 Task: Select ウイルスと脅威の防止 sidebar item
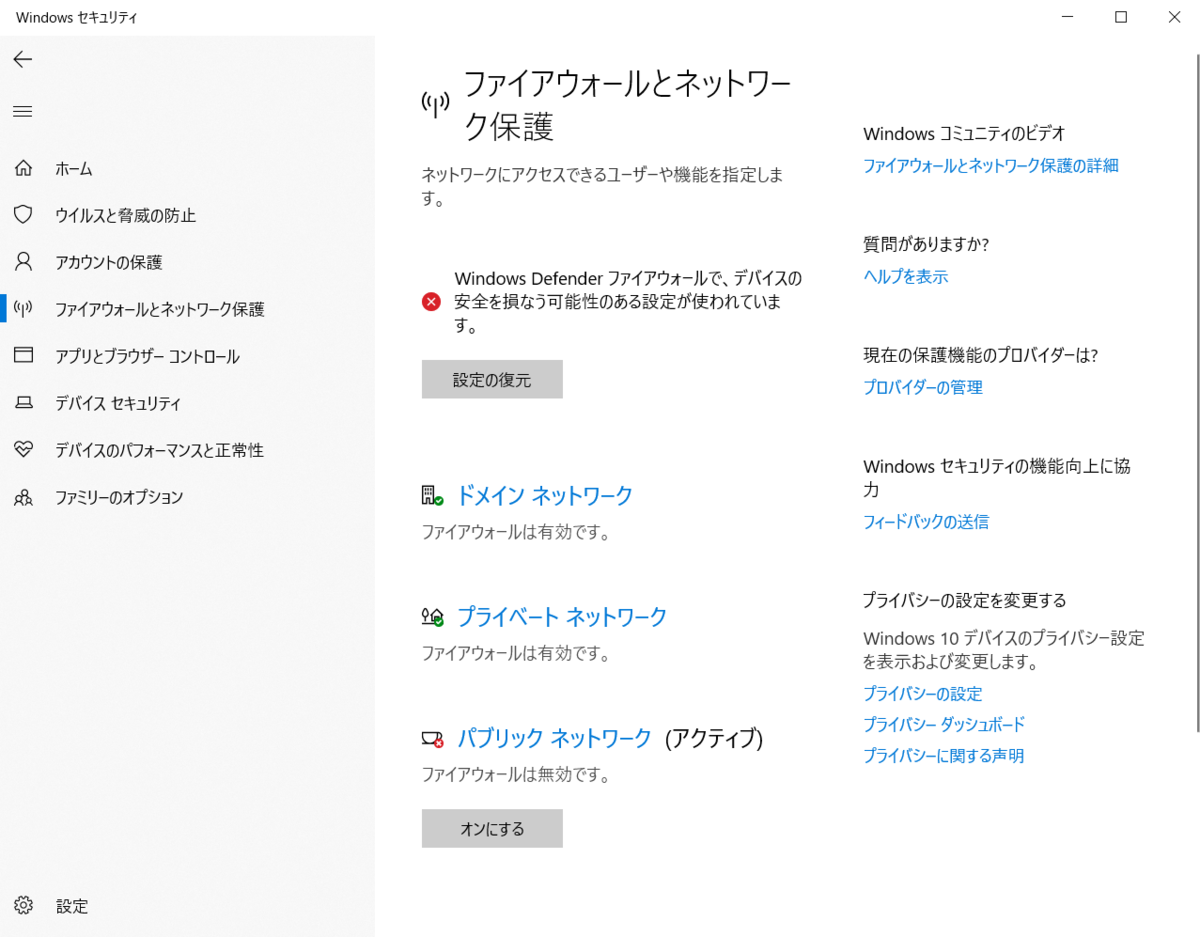point(126,216)
